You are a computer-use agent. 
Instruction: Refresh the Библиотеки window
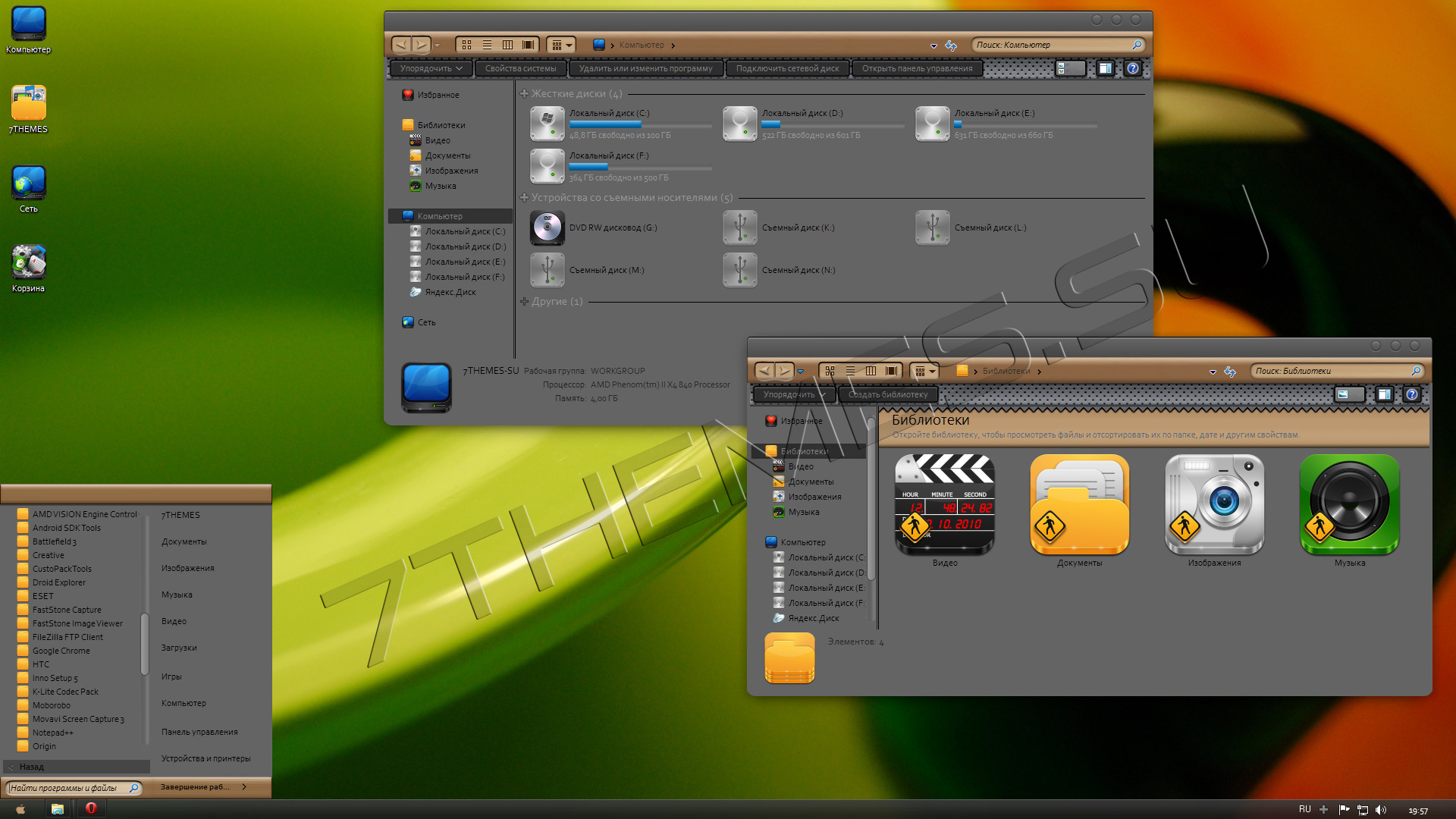[x=1230, y=372]
